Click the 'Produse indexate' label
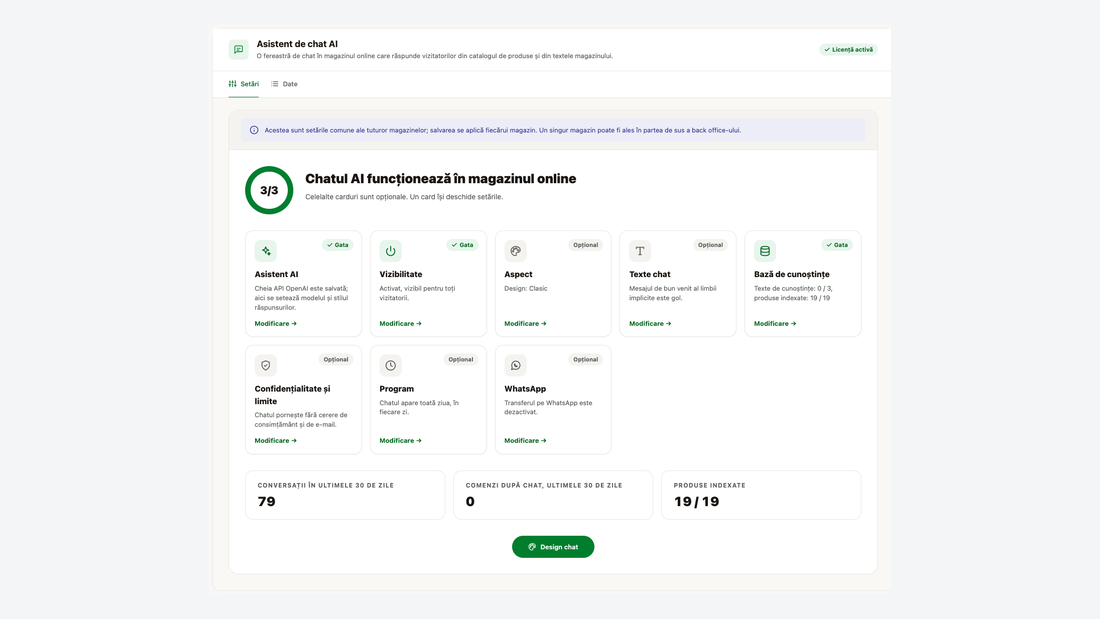Image resolution: width=1100 pixels, height=619 pixels. click(709, 485)
